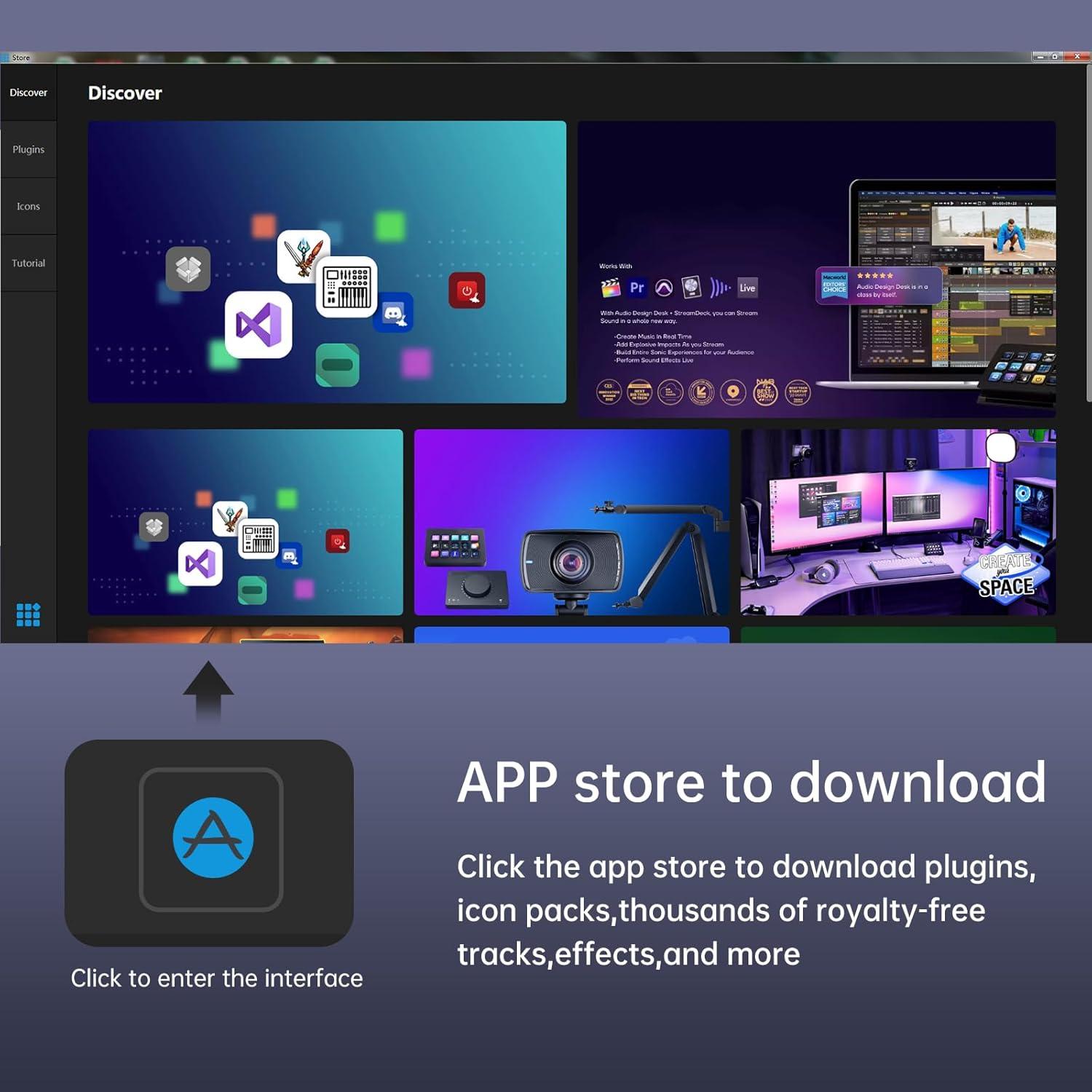Click red power icon in large top banner

pos(467,290)
